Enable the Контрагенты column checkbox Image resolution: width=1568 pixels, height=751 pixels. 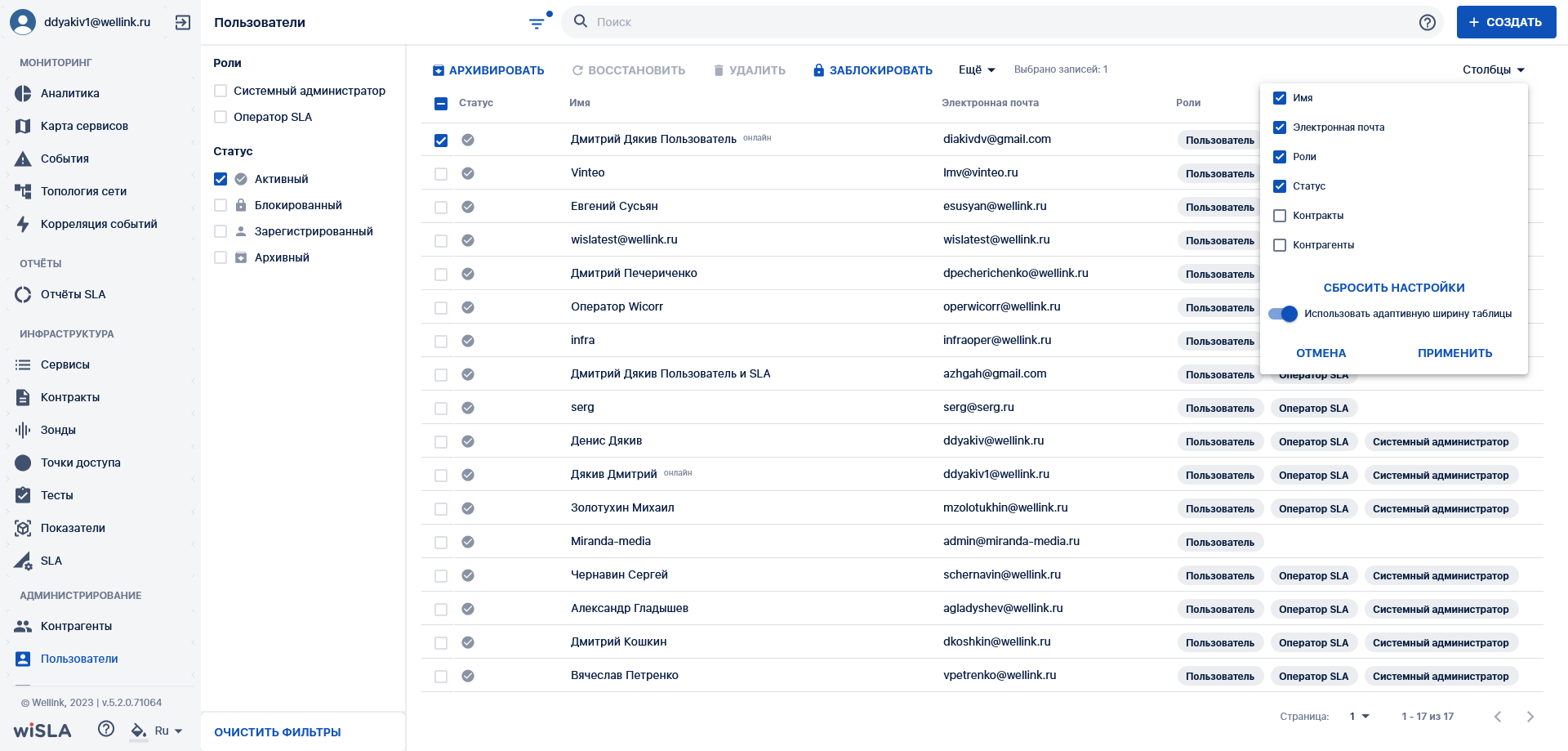tap(1280, 245)
